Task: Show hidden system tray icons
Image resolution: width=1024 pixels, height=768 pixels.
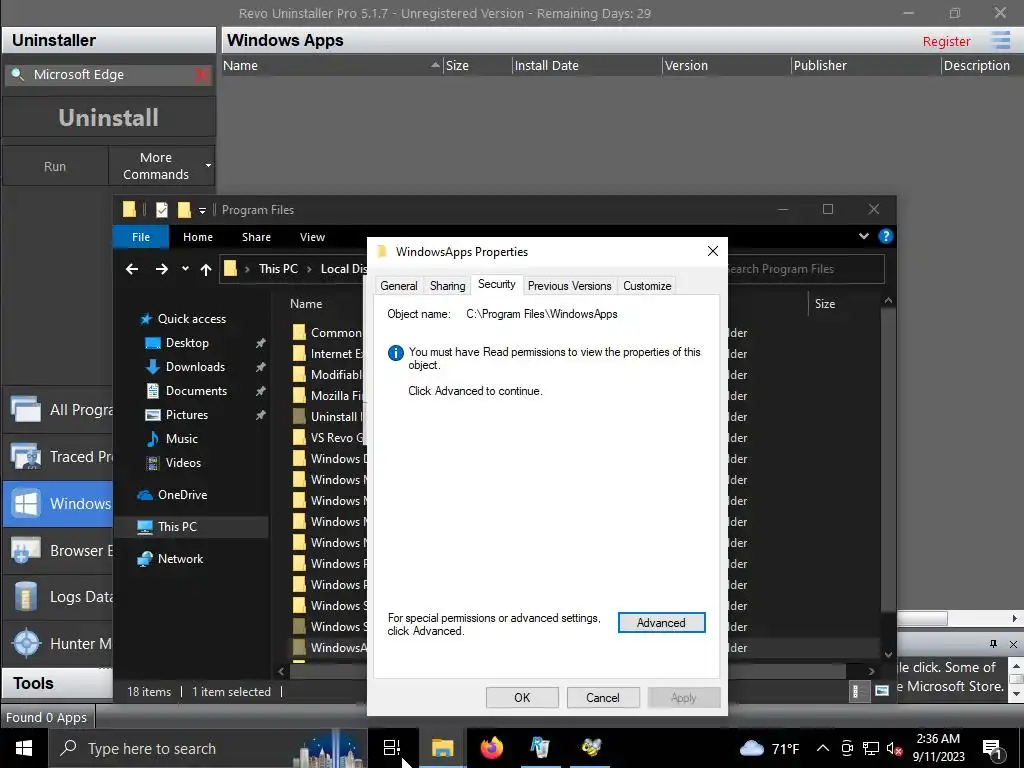Action: pyautogui.click(x=823, y=748)
